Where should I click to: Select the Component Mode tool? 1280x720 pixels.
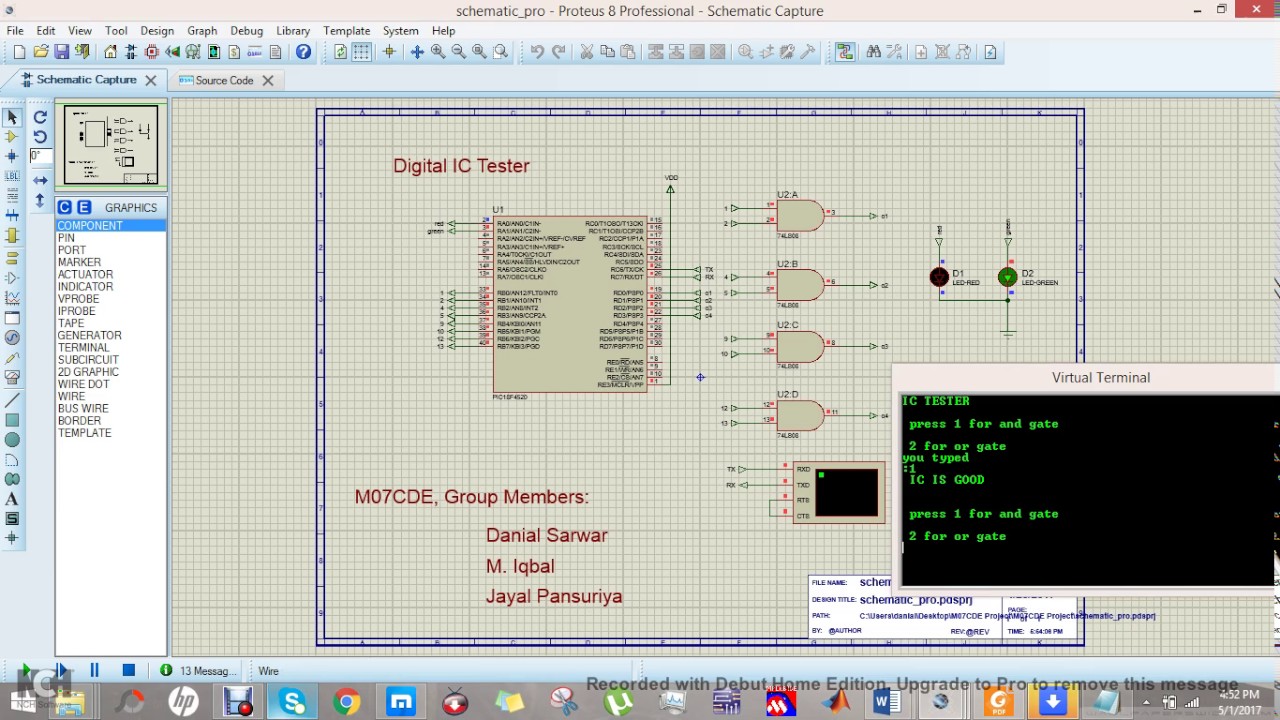12,137
